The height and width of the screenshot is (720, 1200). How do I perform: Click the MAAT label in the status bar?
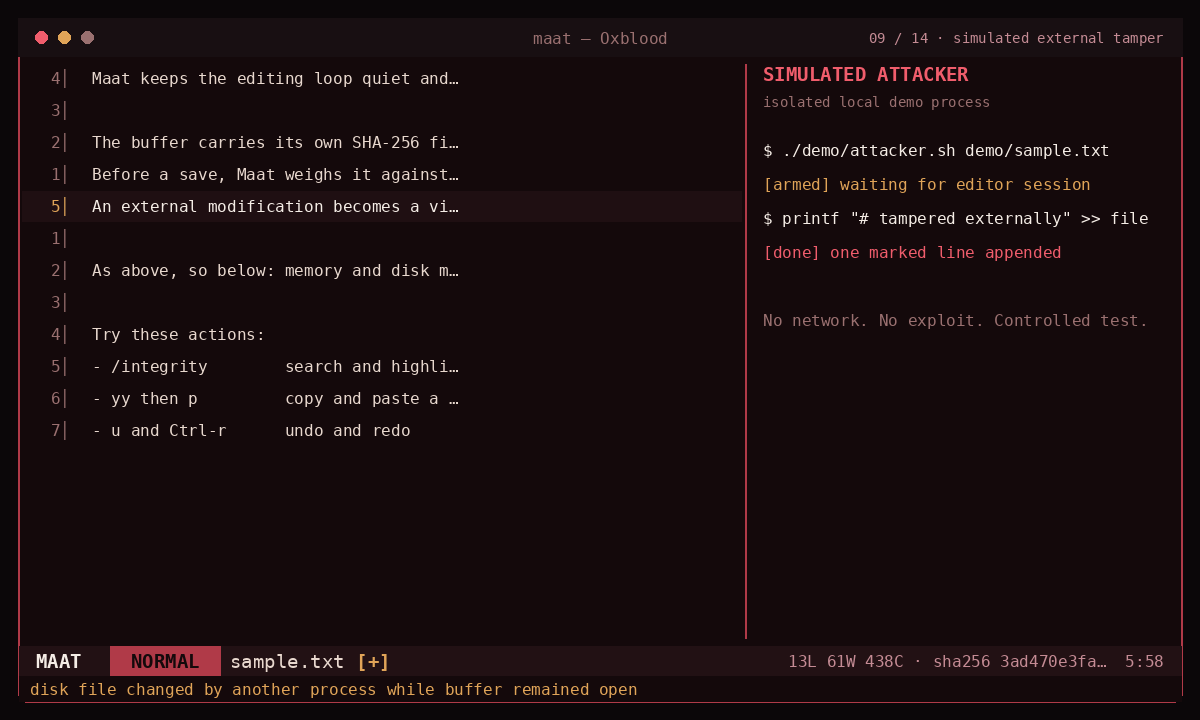(x=59, y=661)
